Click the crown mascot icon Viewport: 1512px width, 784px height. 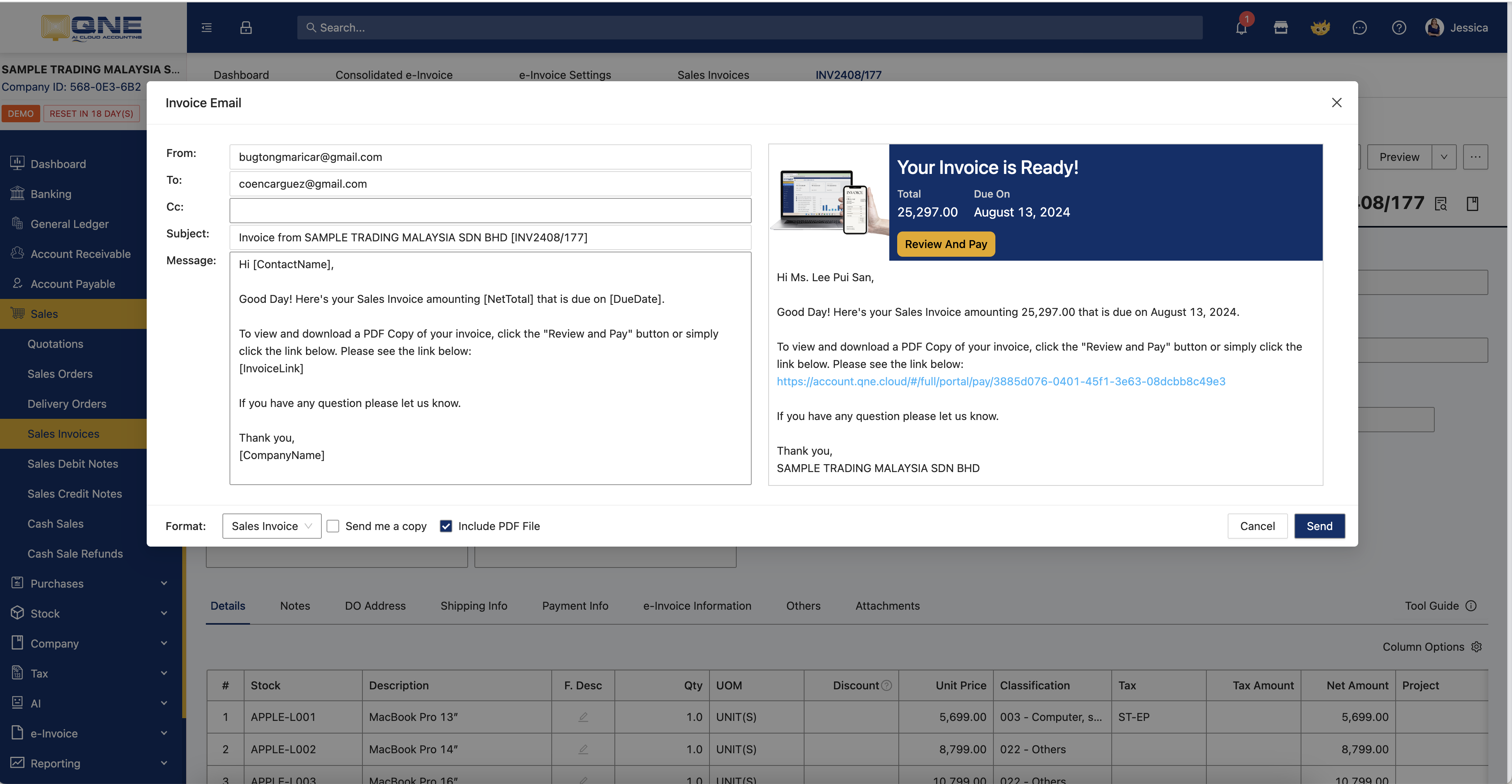pos(1320,28)
